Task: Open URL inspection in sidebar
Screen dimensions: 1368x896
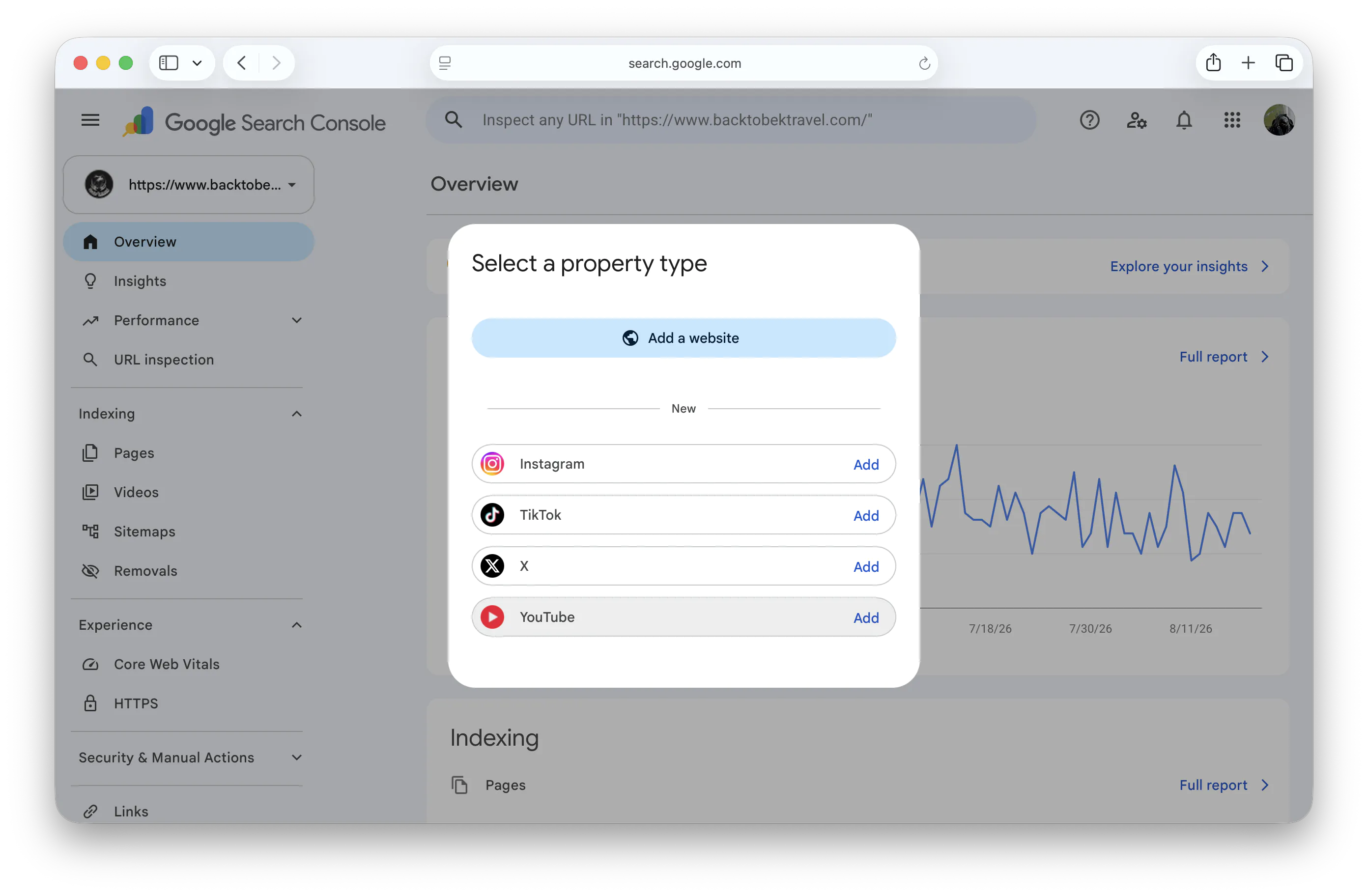Action: [189, 360]
